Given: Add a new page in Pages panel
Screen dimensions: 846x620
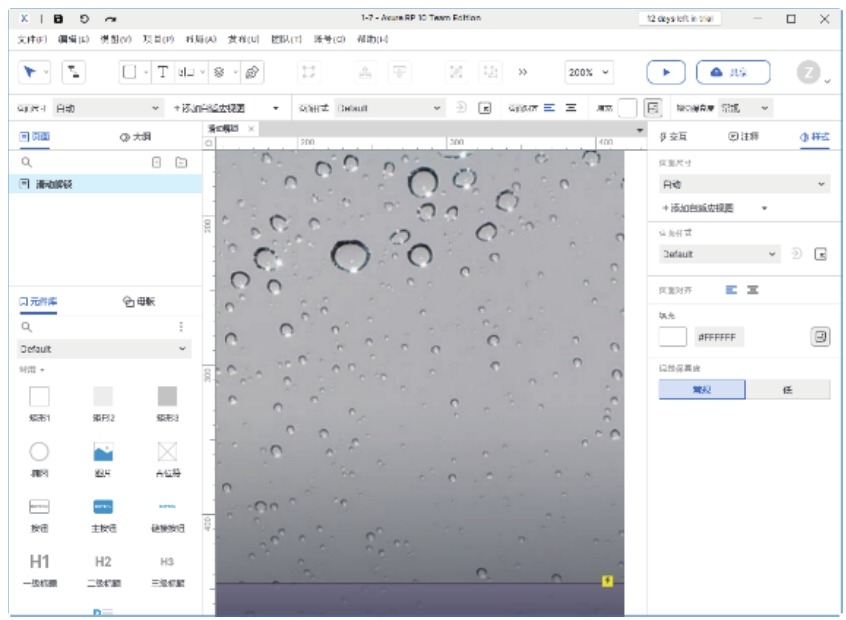Looking at the screenshot, I should (x=156, y=161).
